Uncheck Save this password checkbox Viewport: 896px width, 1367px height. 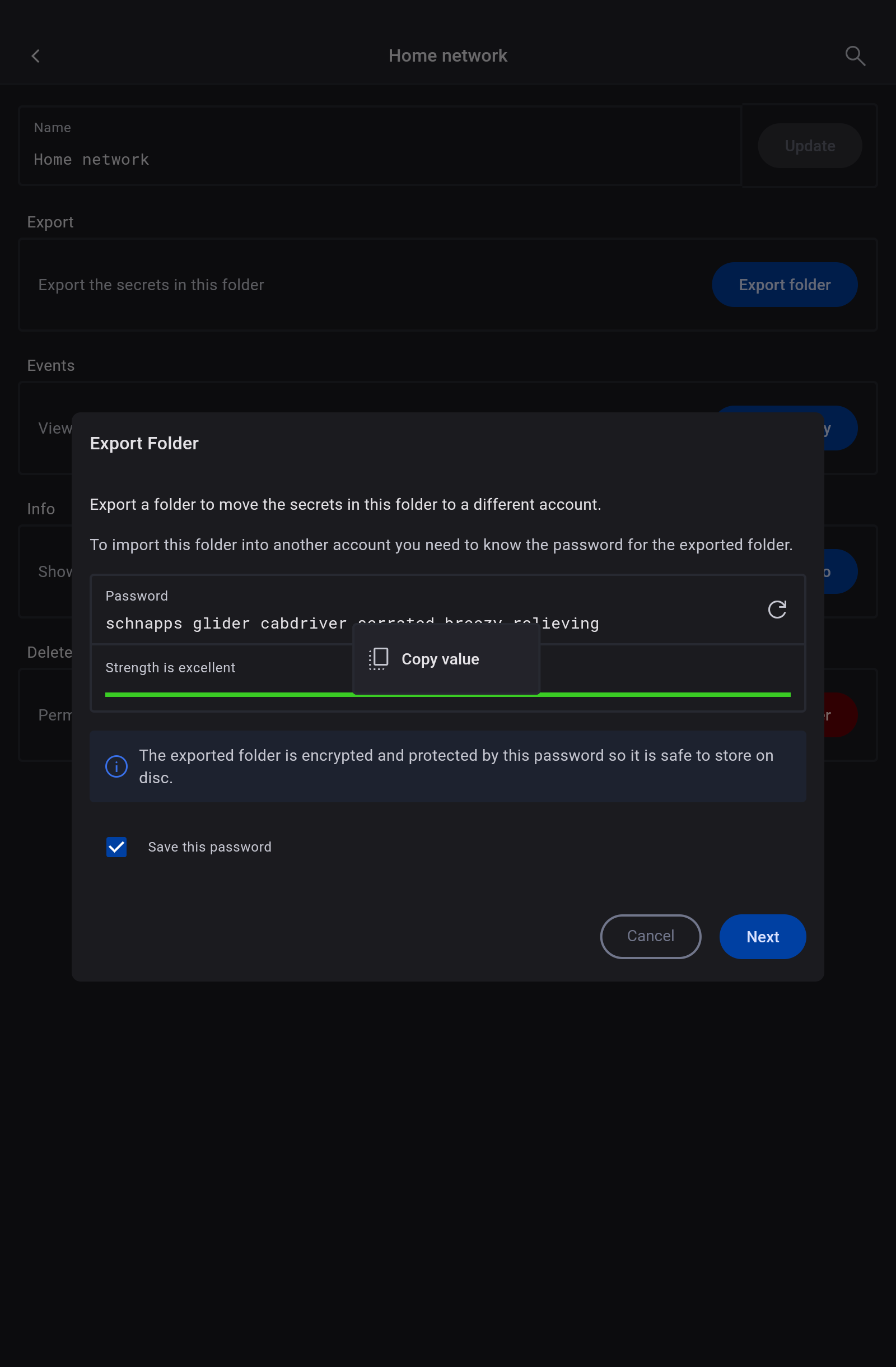coord(116,847)
